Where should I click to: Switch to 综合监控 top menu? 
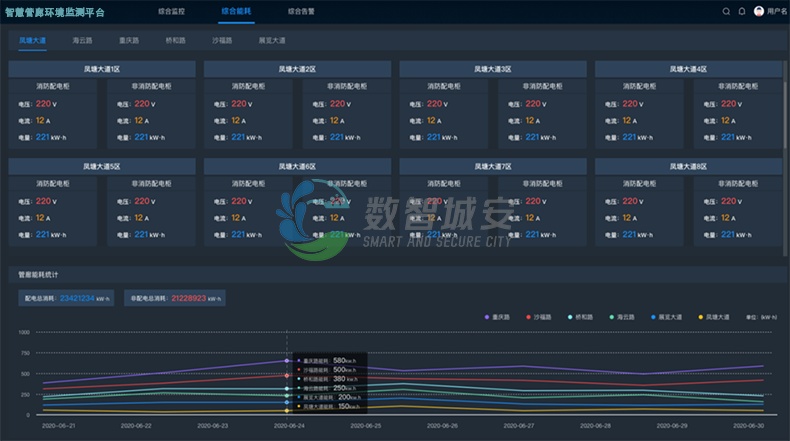pyautogui.click(x=172, y=11)
